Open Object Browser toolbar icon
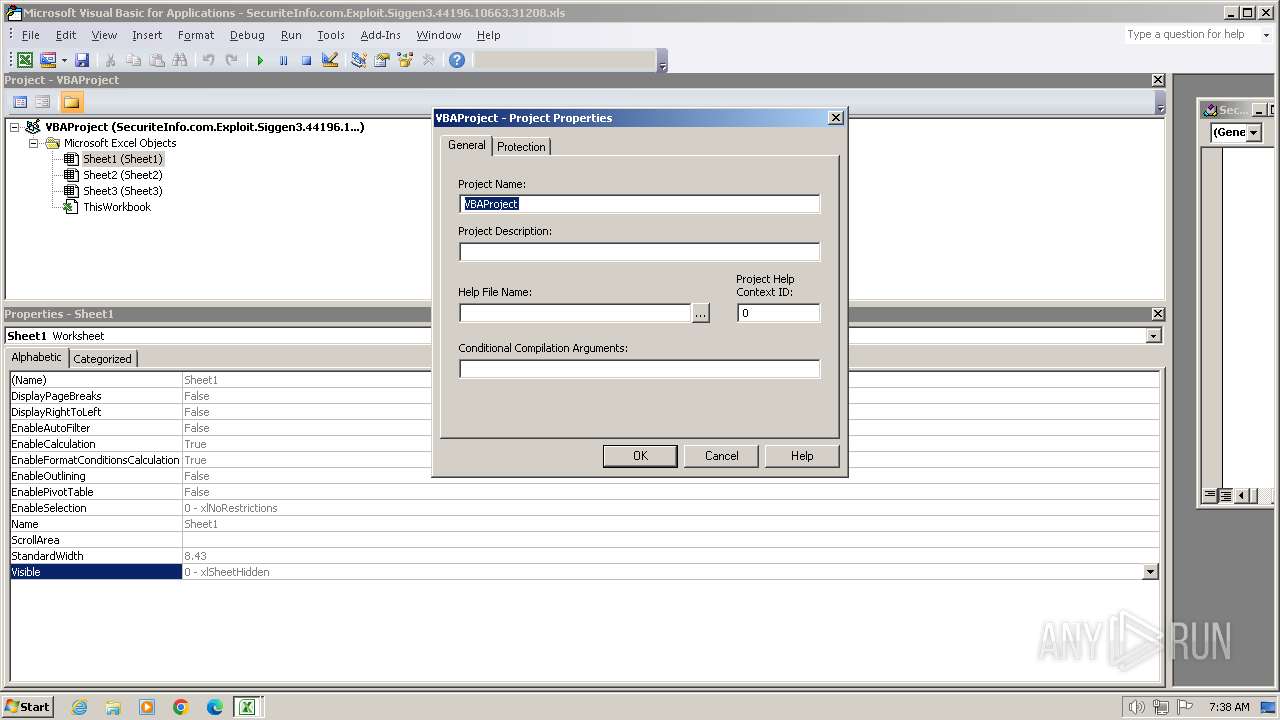This screenshot has width=1280, height=720. tap(405, 61)
